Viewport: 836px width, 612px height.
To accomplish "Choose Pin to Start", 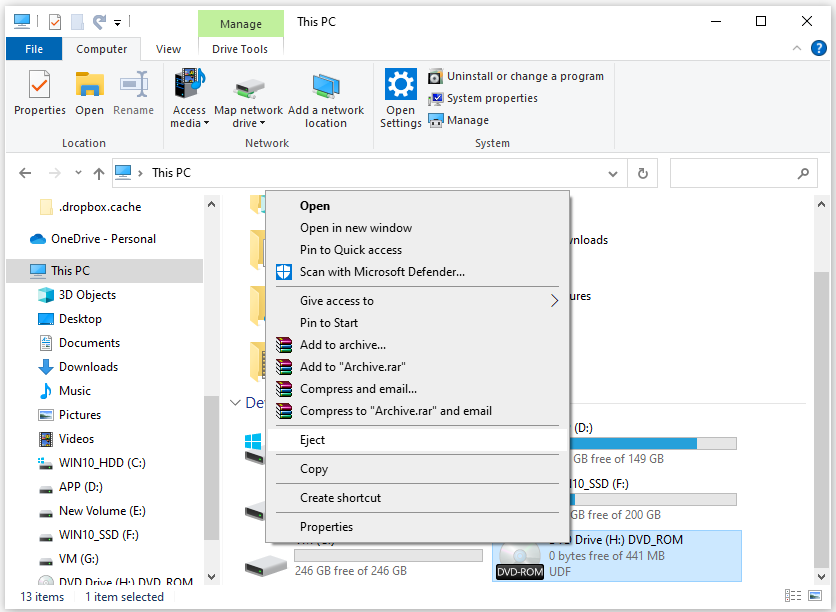I will (x=417, y=323).
